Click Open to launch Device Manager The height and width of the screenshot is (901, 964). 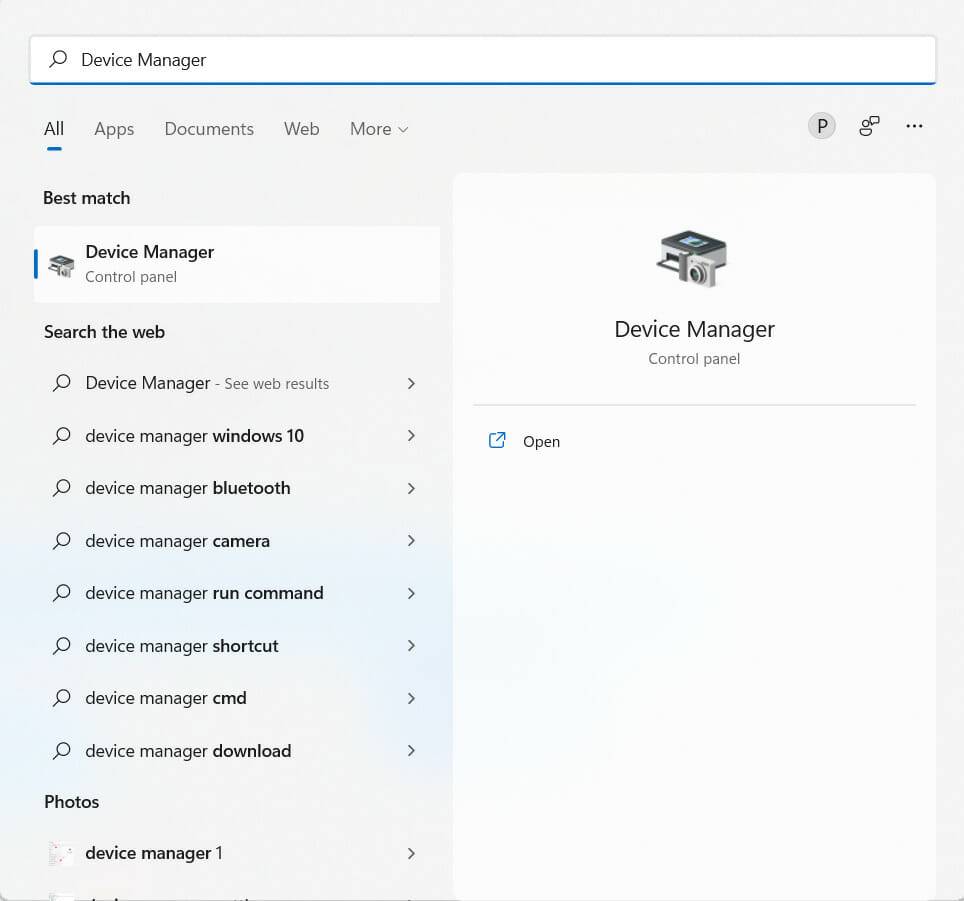coord(541,441)
